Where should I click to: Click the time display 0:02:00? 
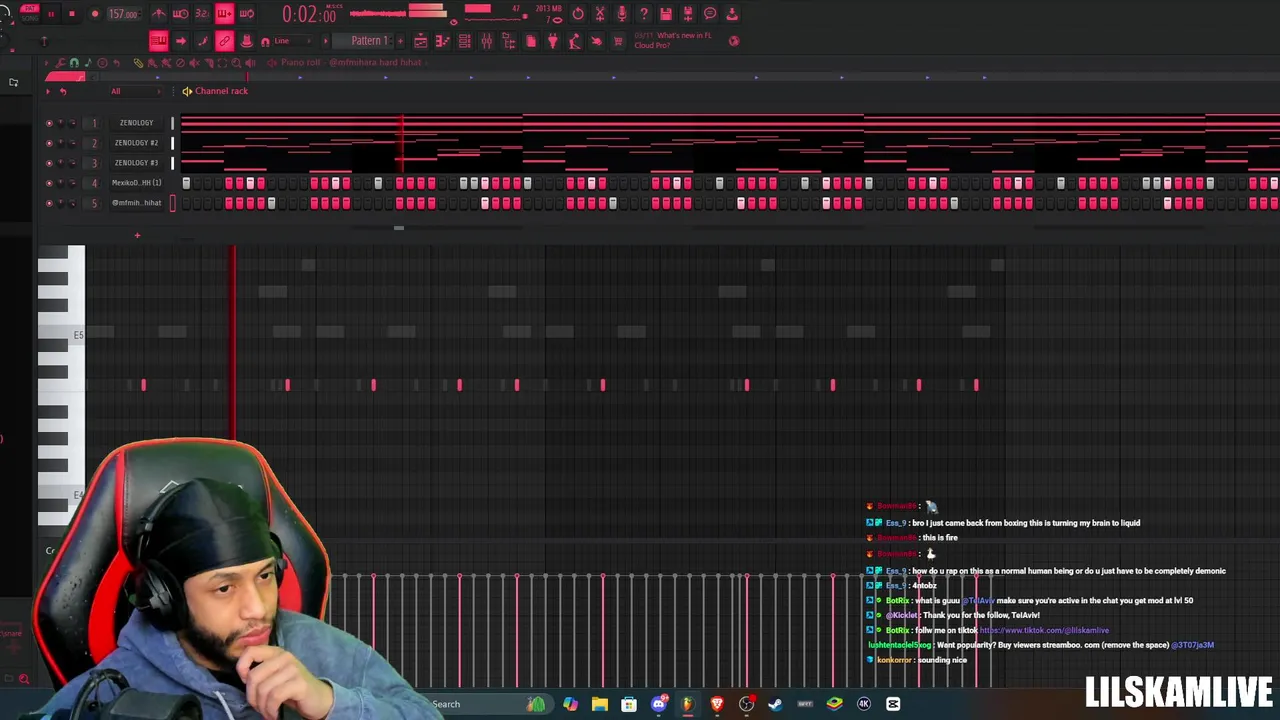(x=309, y=14)
